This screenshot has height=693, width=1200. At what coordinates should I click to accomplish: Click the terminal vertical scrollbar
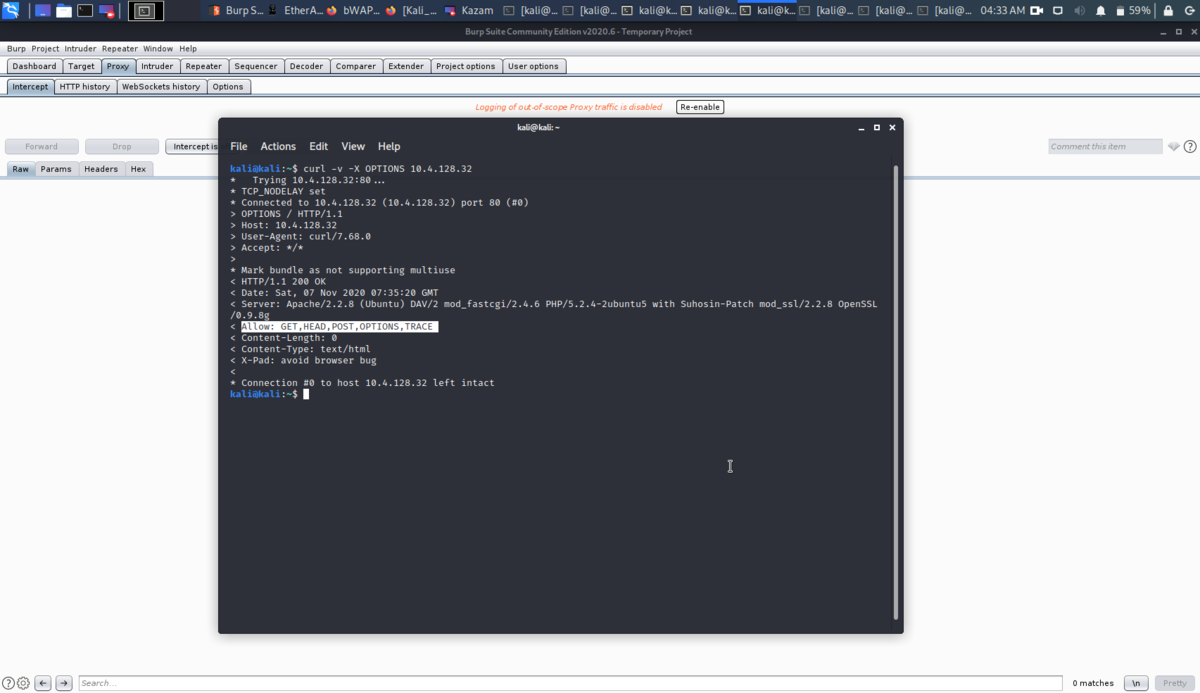896,392
